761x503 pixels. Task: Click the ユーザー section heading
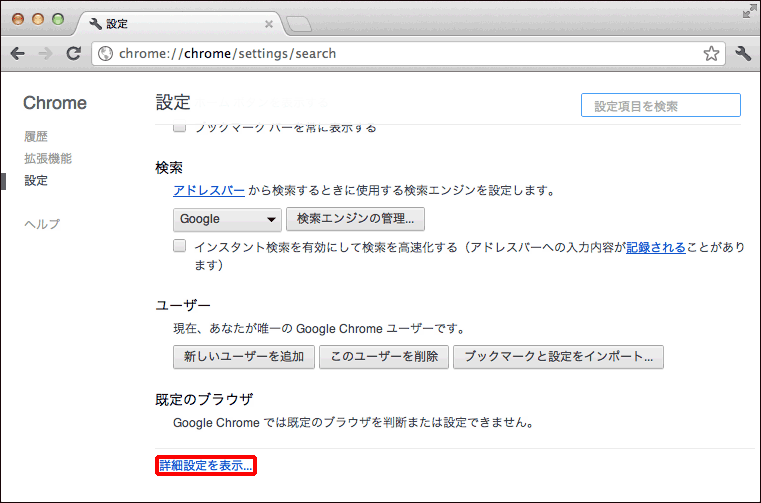point(183,305)
